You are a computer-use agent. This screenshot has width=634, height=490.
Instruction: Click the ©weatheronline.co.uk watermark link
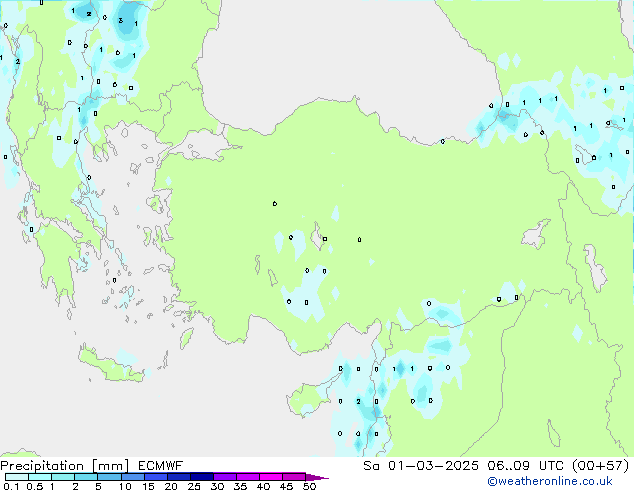pyautogui.click(x=563, y=482)
